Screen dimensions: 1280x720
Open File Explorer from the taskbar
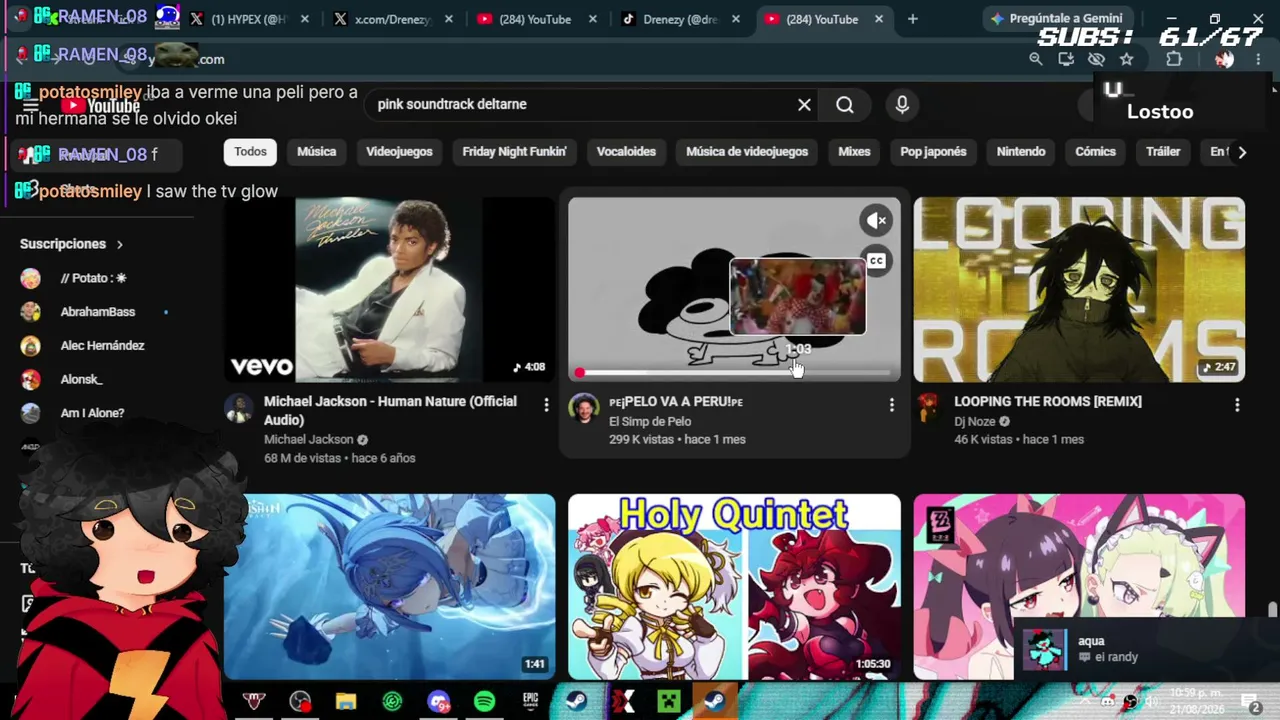click(346, 702)
